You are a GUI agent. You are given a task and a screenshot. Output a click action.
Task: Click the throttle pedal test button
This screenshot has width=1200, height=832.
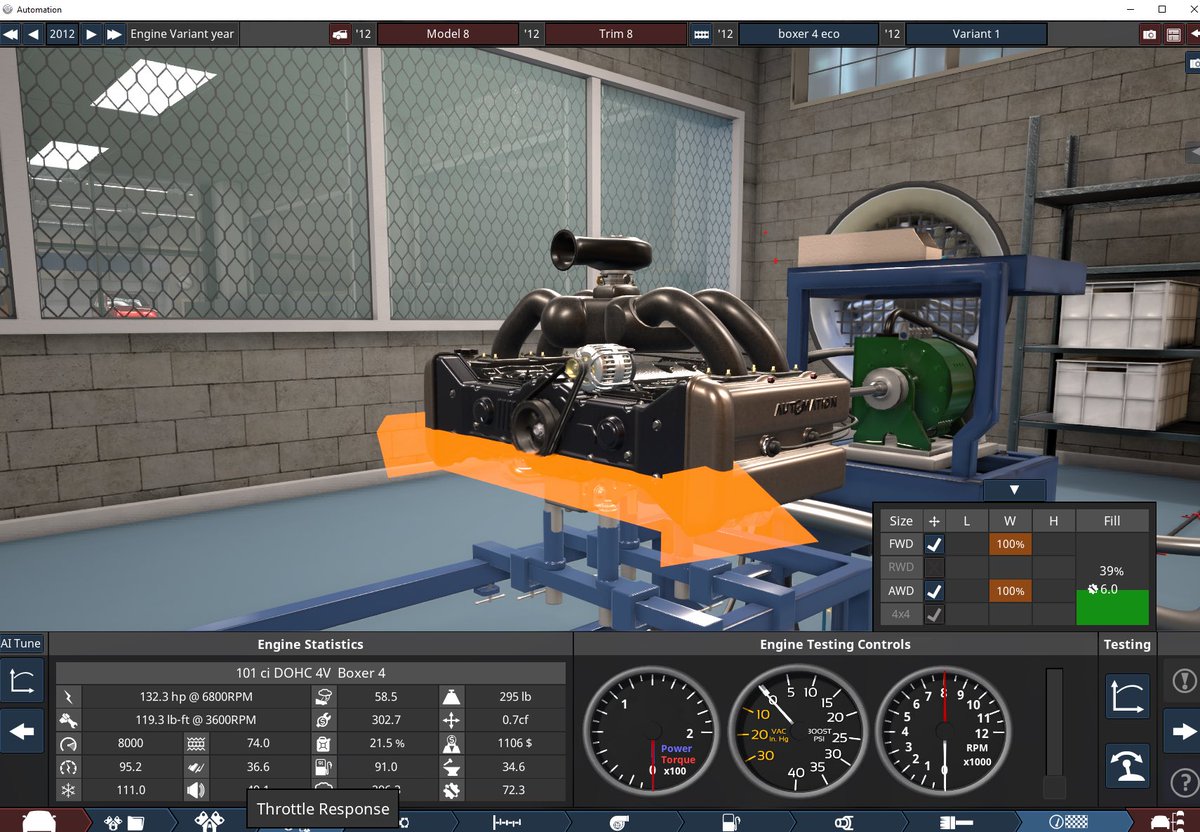click(1127, 766)
